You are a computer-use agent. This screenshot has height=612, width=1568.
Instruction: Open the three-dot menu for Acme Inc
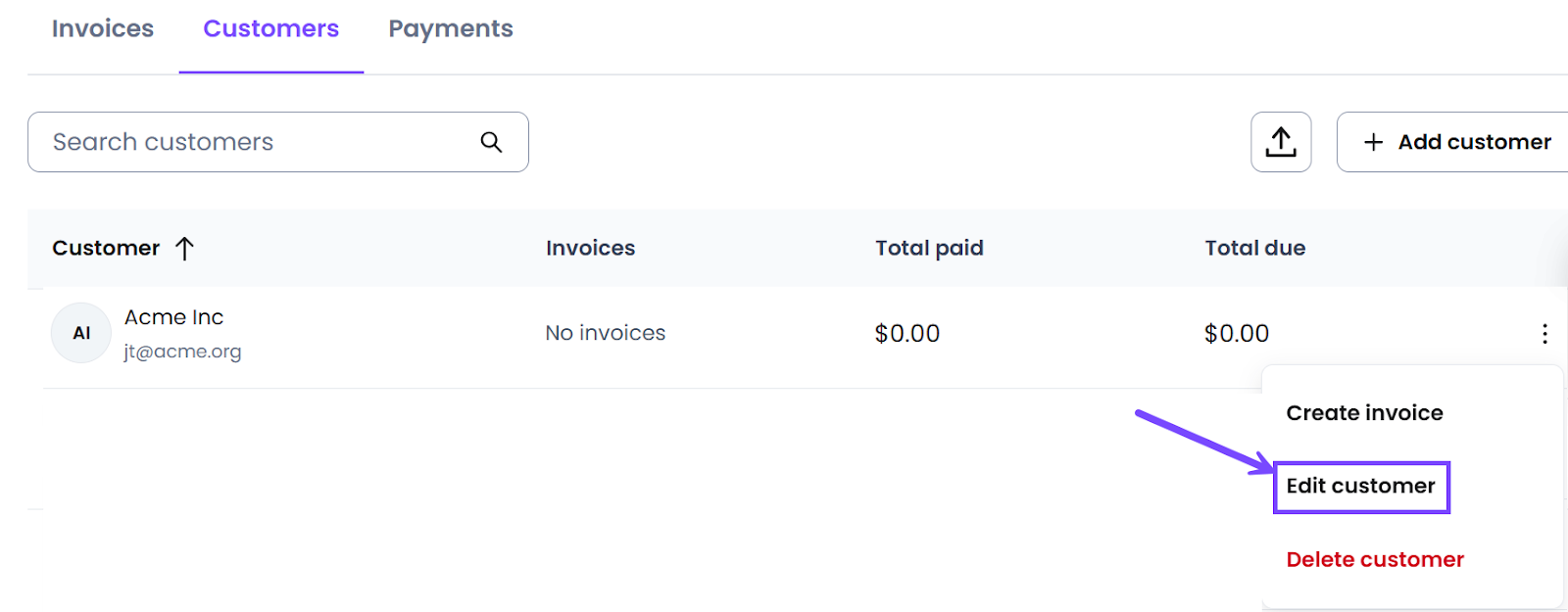[1544, 334]
